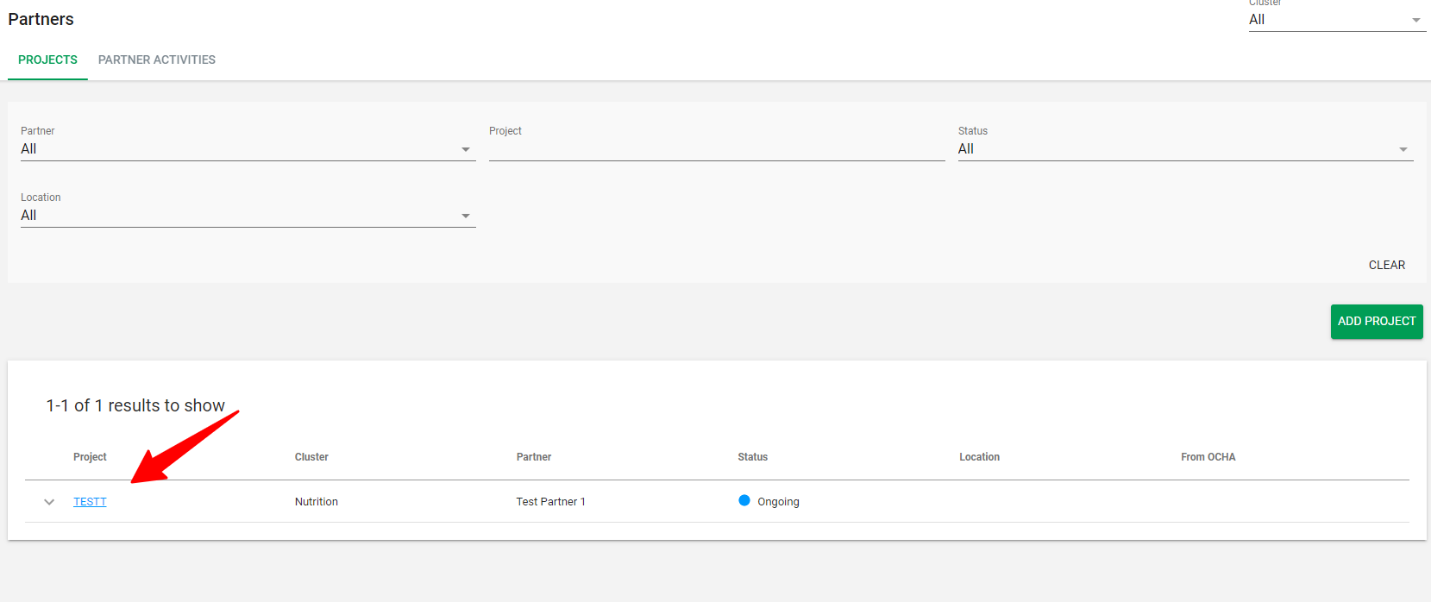Click the From OCHA column header
This screenshot has width=1431, height=602.
(x=1208, y=457)
